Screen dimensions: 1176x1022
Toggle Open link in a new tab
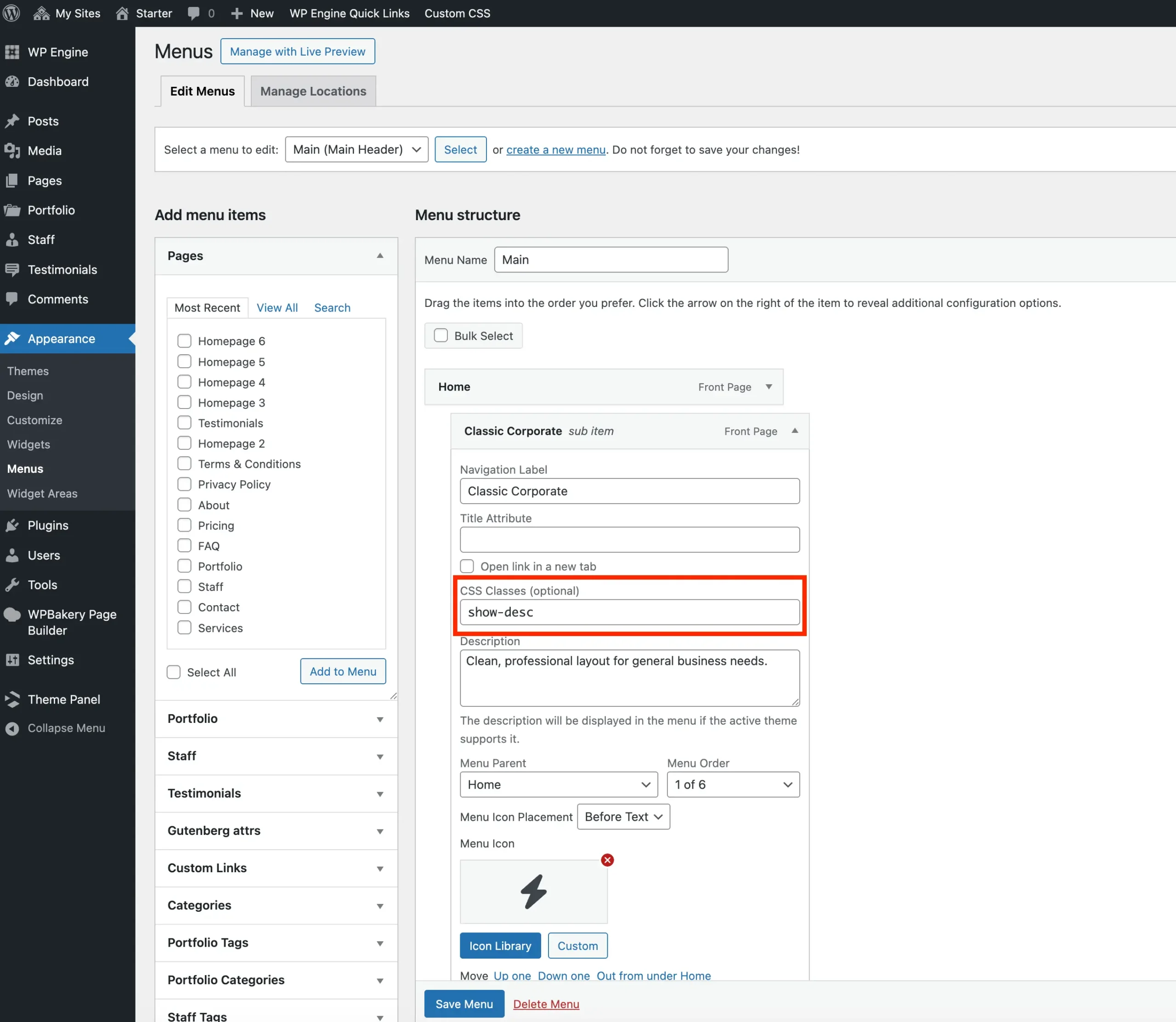(x=467, y=566)
